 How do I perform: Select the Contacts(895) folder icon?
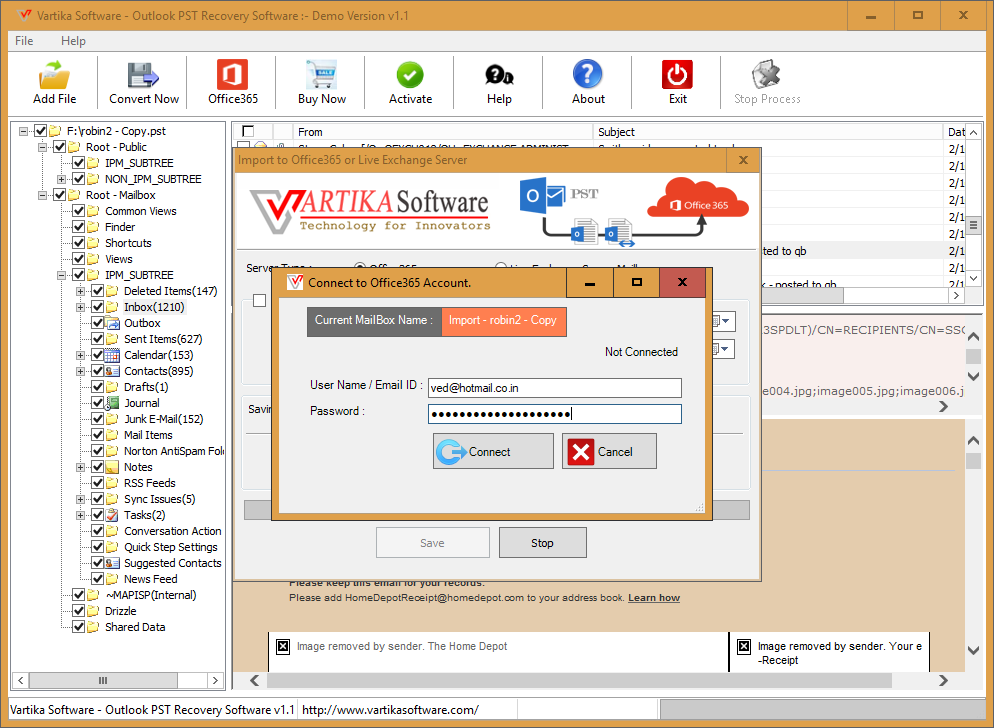112,371
